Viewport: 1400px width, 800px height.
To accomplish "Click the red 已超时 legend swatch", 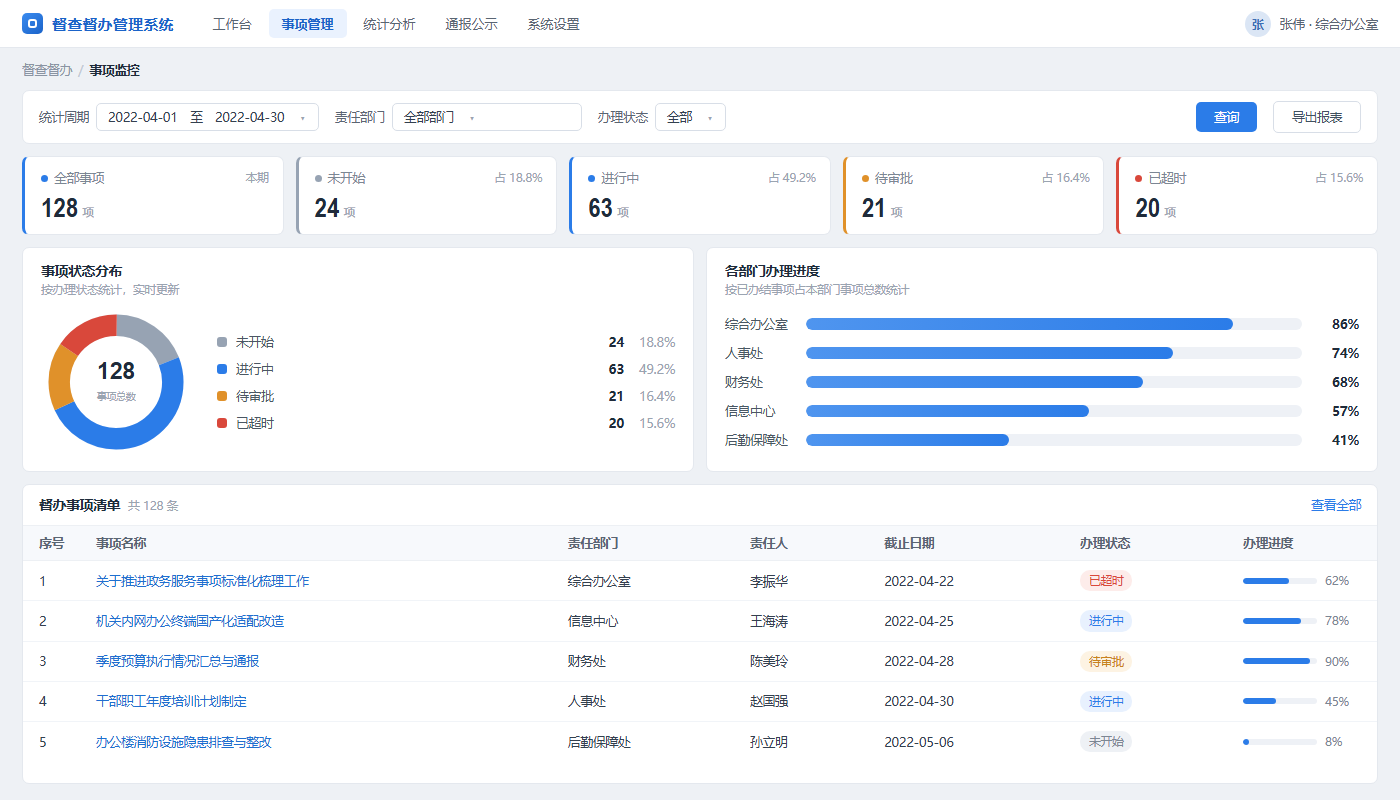I will [222, 423].
